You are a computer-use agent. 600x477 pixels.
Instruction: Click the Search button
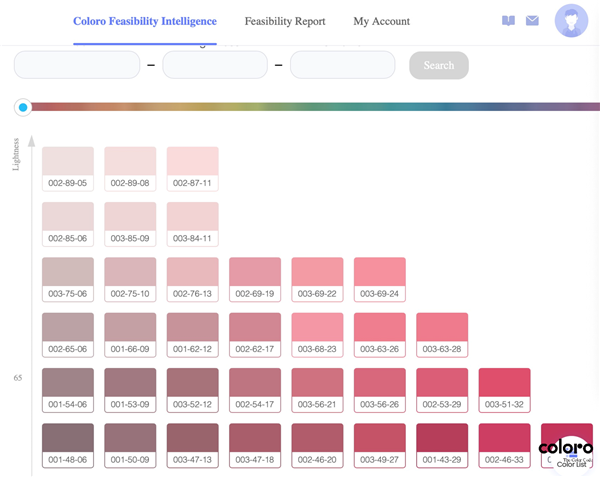439,65
